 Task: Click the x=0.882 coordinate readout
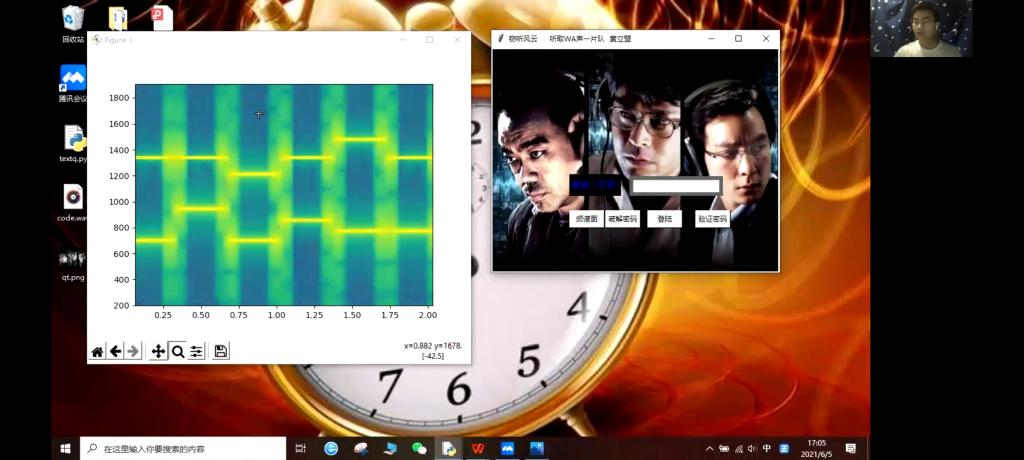coord(433,346)
